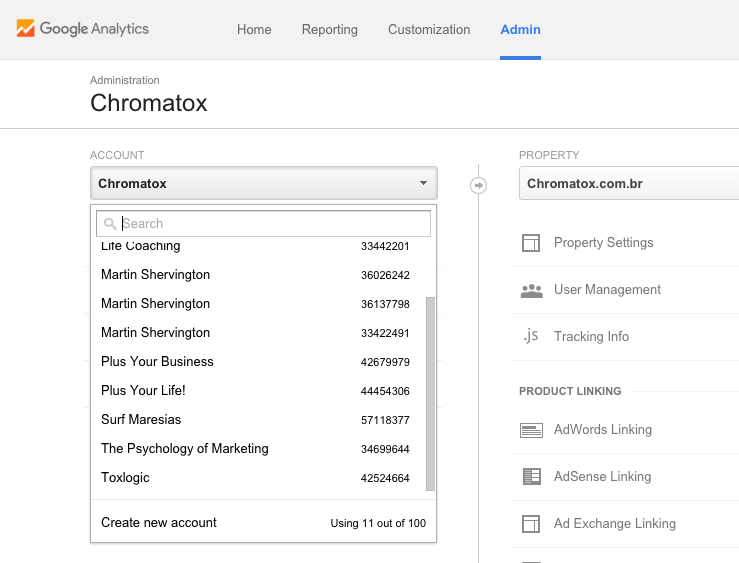Open the Home tab

coord(254,29)
